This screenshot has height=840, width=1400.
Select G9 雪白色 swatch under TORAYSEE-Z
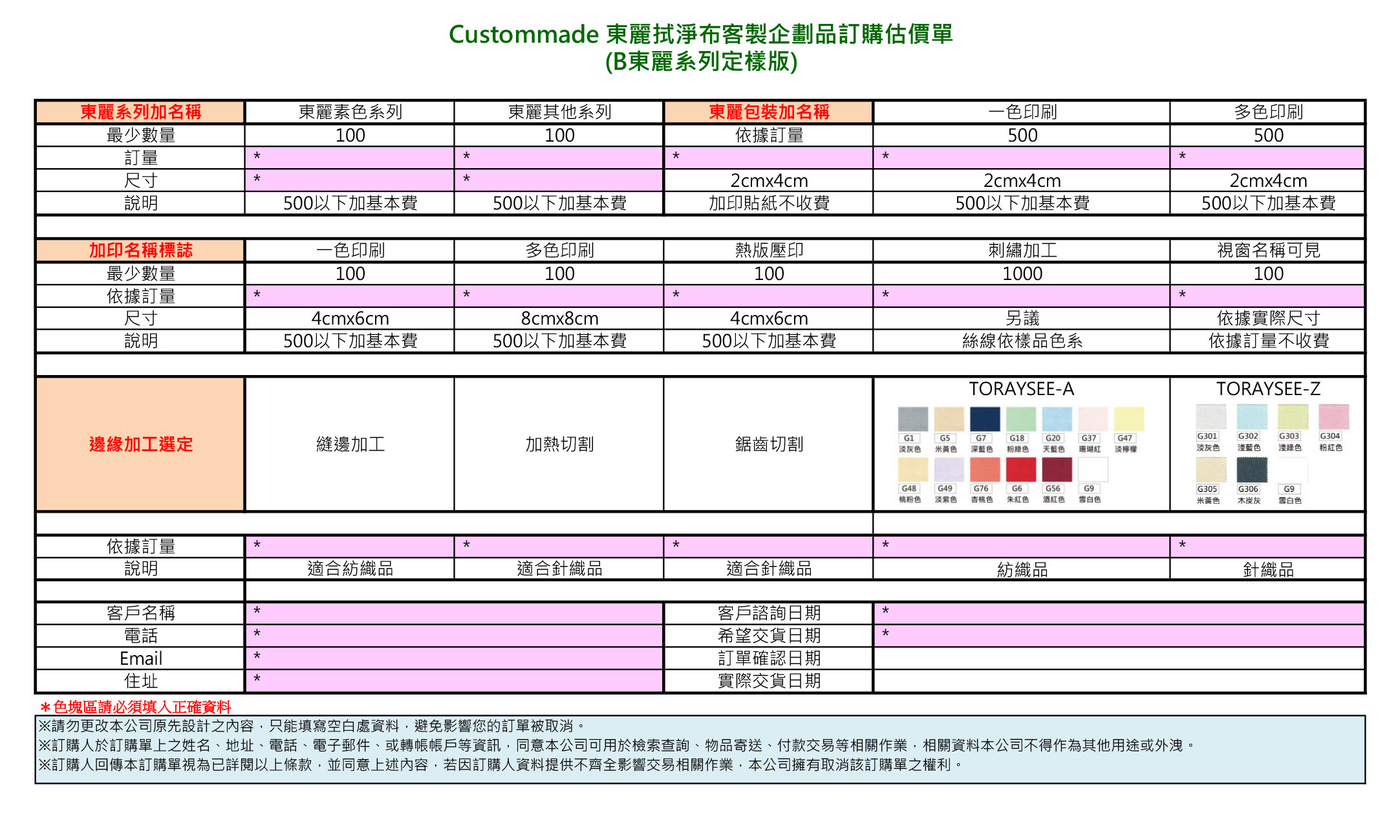(x=1293, y=470)
